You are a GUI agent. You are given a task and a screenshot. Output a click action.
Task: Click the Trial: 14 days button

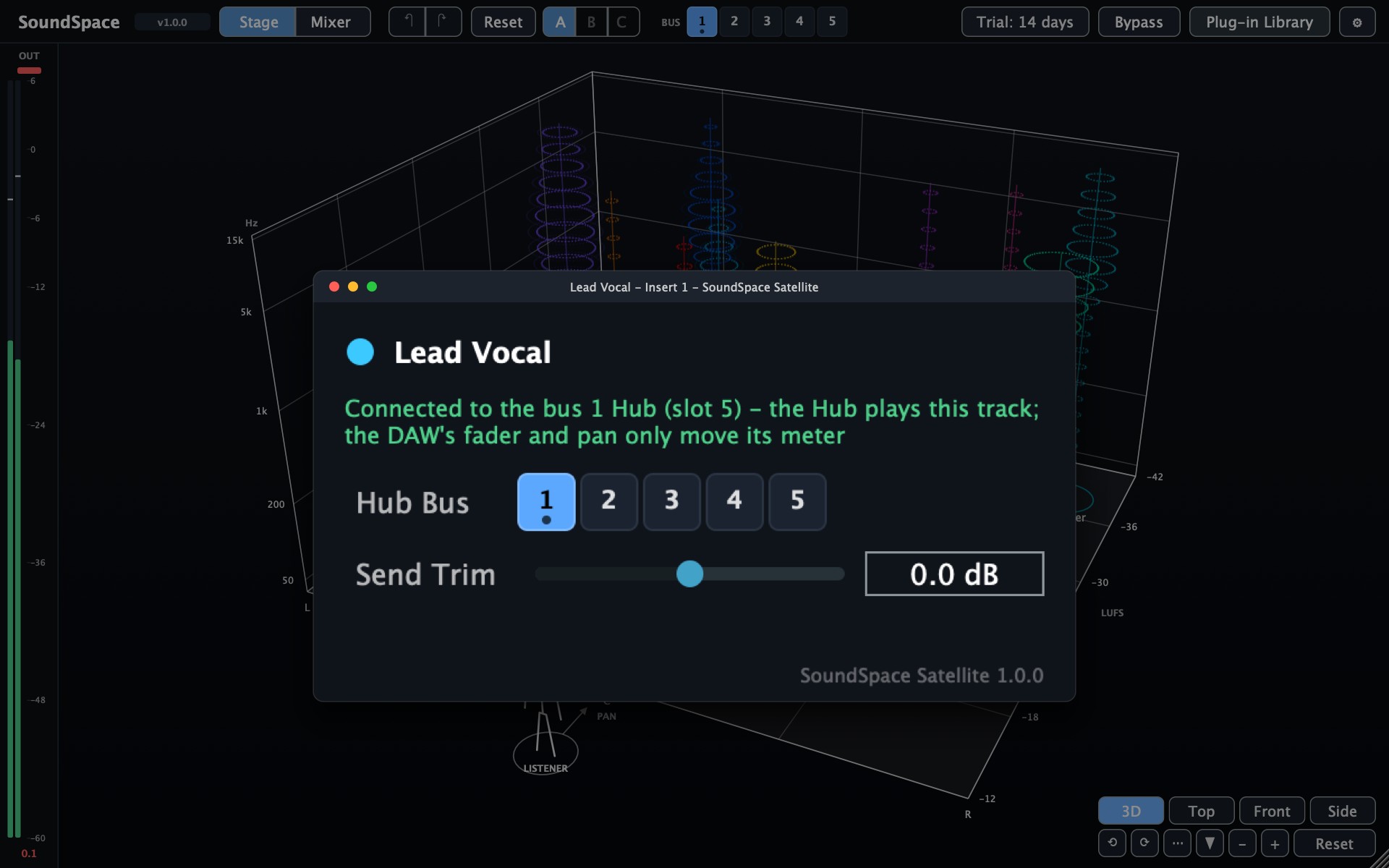click(1025, 22)
